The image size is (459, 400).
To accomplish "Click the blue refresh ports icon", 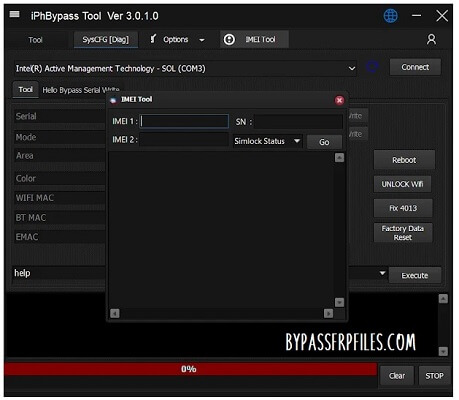I will 372,67.
